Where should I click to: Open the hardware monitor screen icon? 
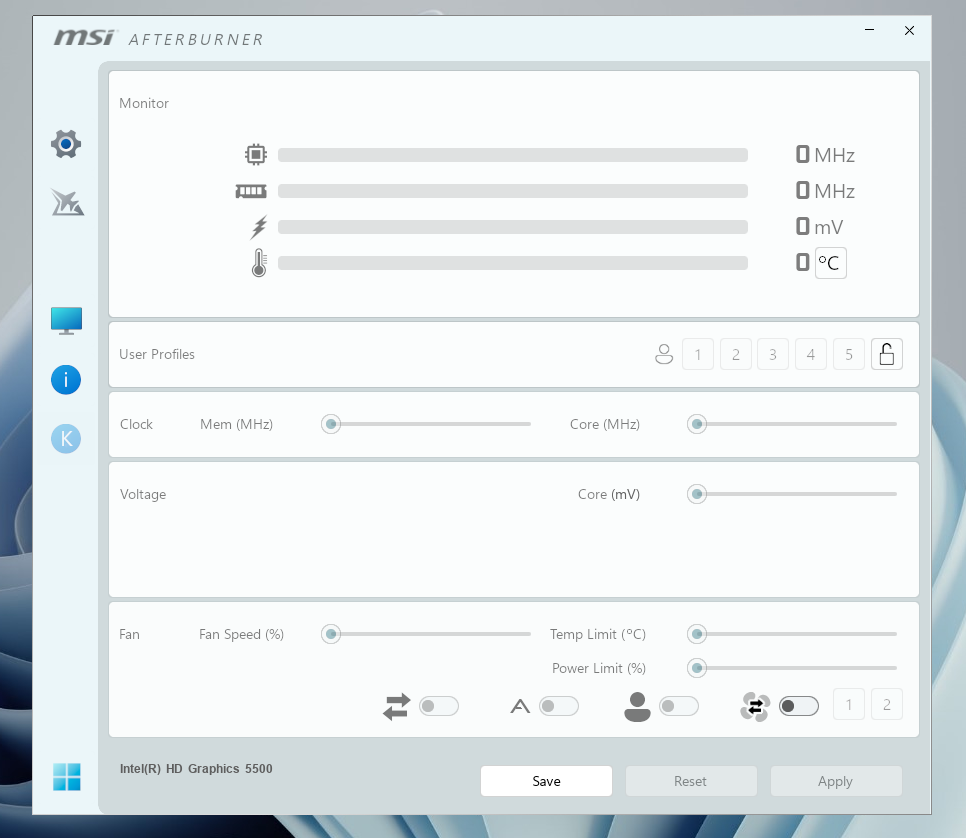[67, 321]
